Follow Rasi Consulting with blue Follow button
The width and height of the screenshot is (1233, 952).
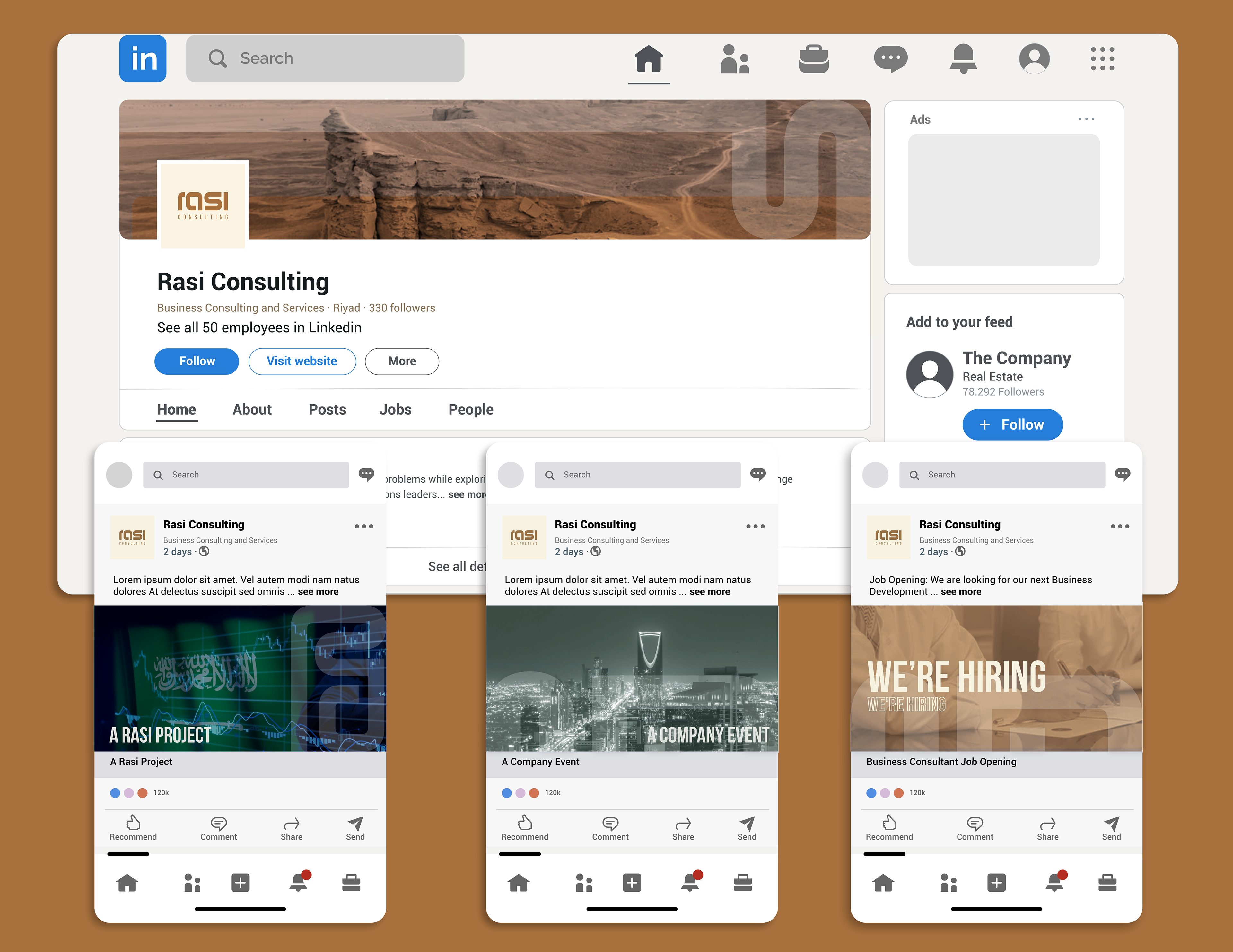[x=197, y=362]
